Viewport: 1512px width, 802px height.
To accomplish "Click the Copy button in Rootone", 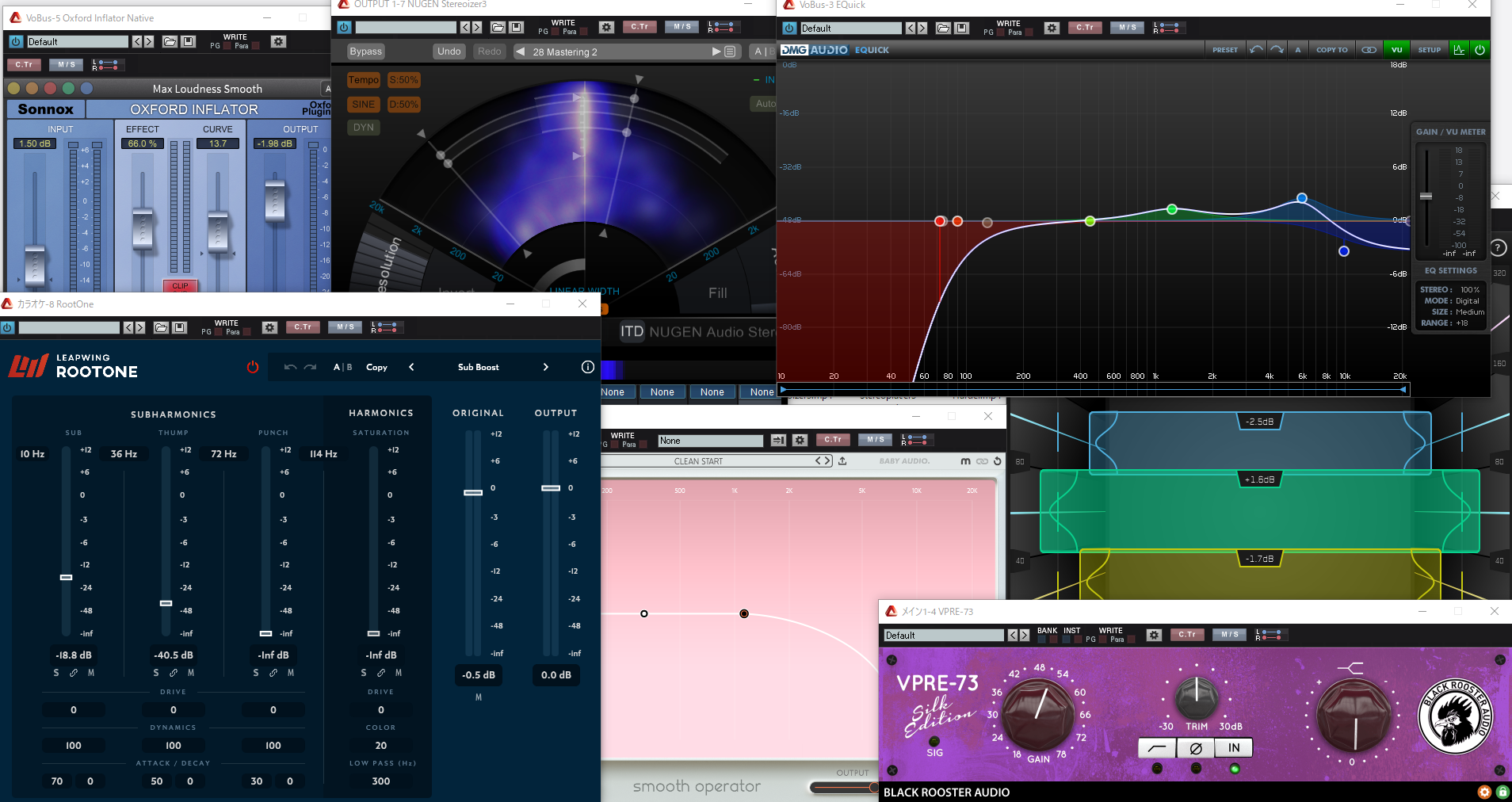I will coord(376,367).
